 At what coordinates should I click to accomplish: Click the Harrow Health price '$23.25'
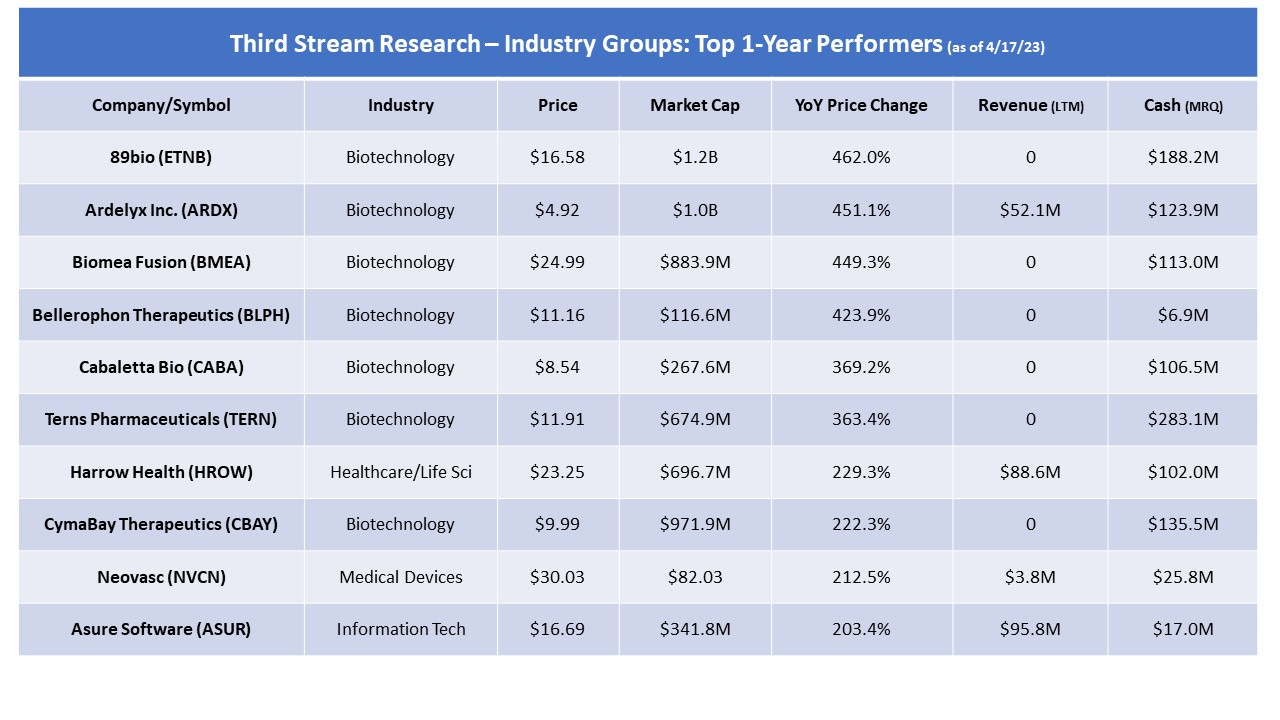[557, 472]
